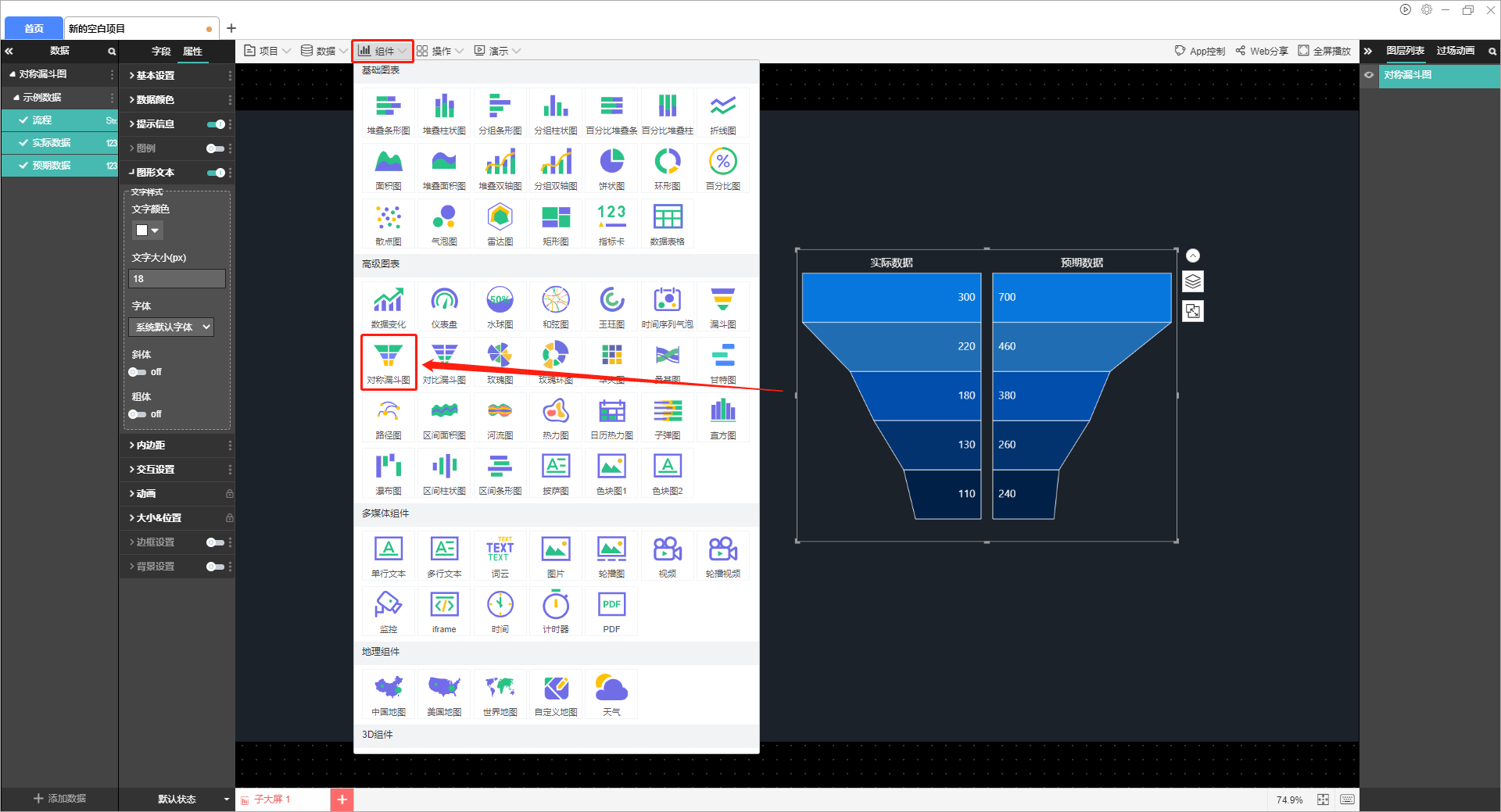
Task: Expand the 交互设置 section
Action: pyautogui.click(x=155, y=470)
